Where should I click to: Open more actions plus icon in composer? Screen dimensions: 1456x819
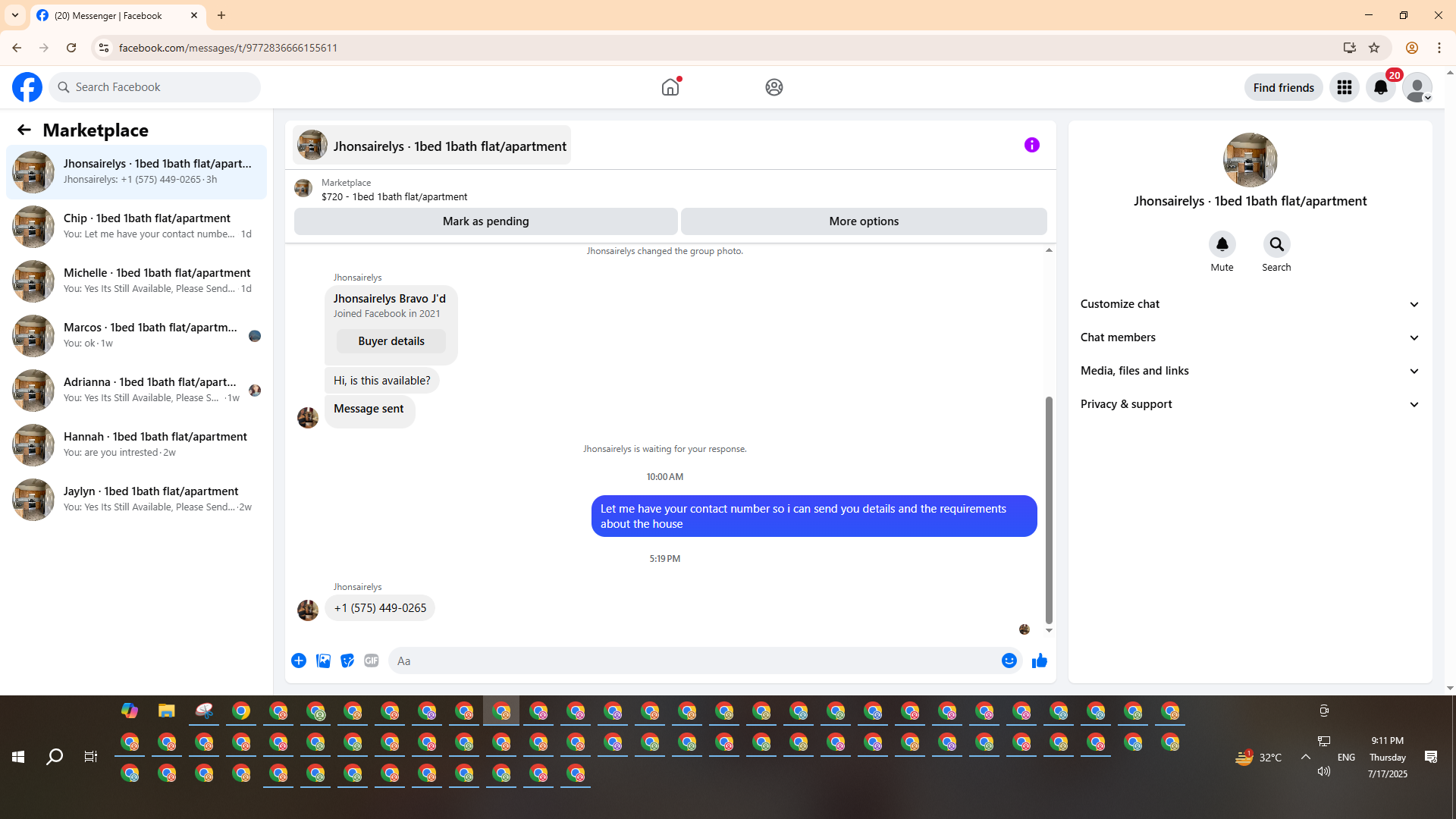(299, 661)
